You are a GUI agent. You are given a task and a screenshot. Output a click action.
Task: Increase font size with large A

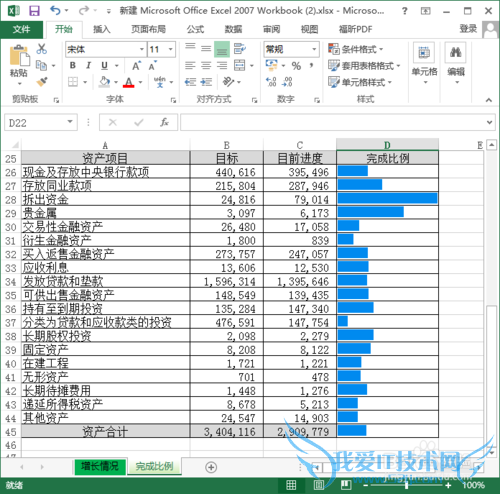tap(136, 66)
